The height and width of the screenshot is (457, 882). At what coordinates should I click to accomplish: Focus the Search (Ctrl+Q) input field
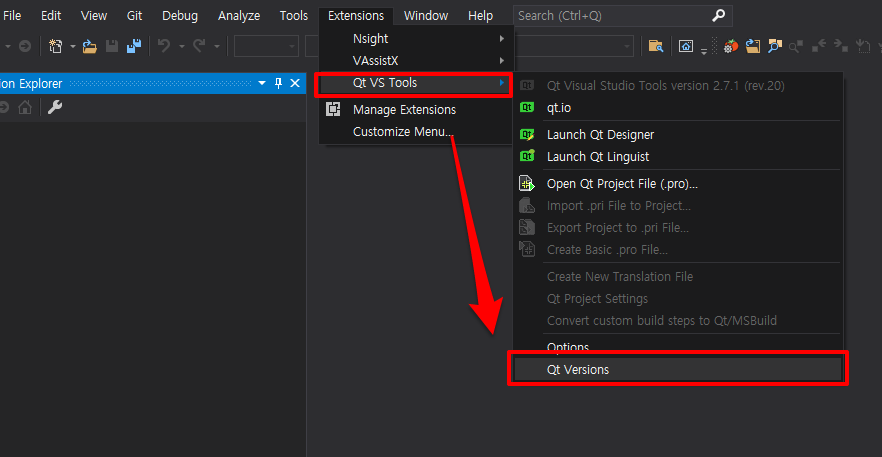tap(623, 16)
